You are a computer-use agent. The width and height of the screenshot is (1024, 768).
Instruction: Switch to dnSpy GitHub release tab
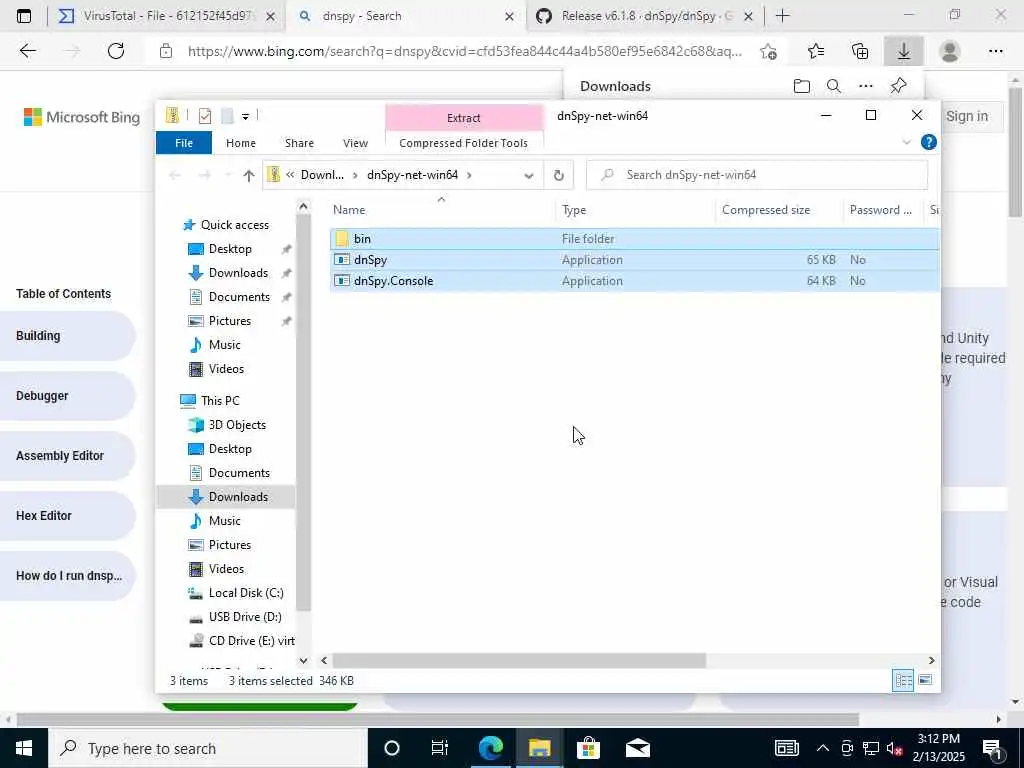point(647,16)
